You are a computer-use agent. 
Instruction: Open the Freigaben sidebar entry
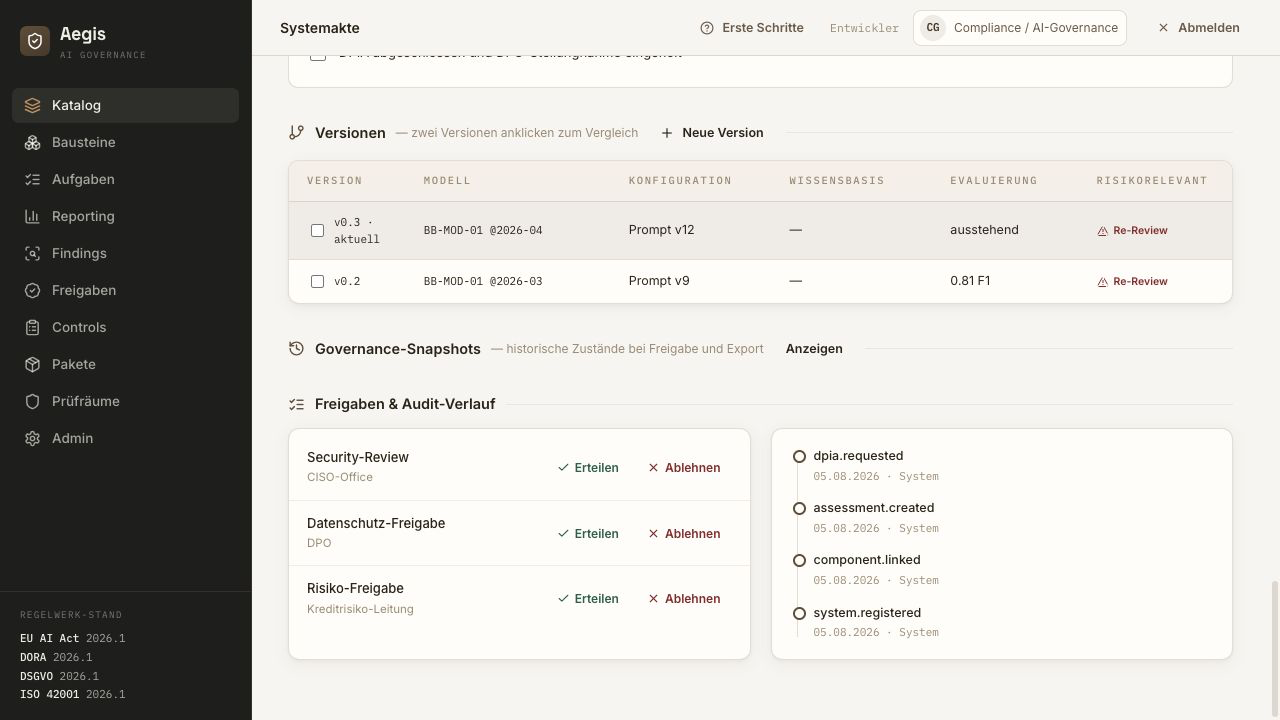tap(125, 290)
